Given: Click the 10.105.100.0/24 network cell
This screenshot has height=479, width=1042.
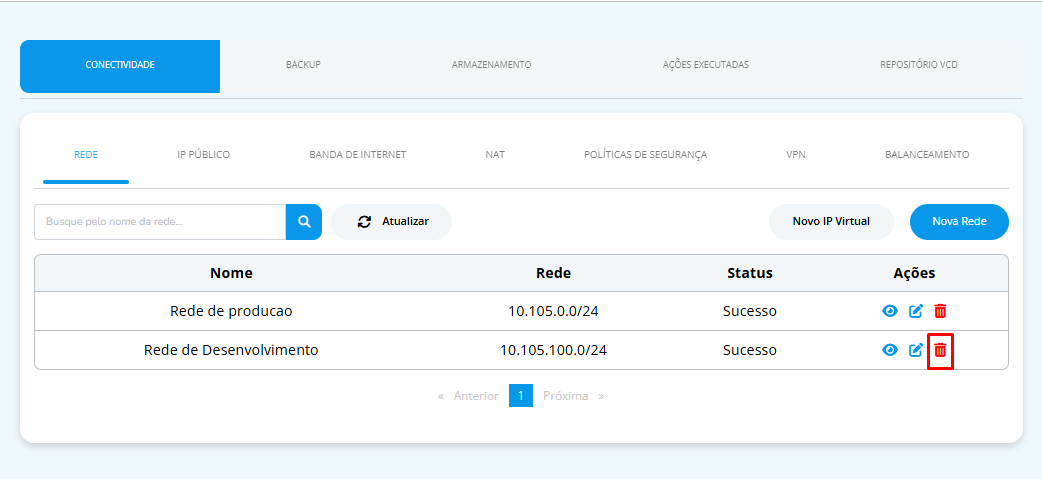Looking at the screenshot, I should tap(554, 350).
